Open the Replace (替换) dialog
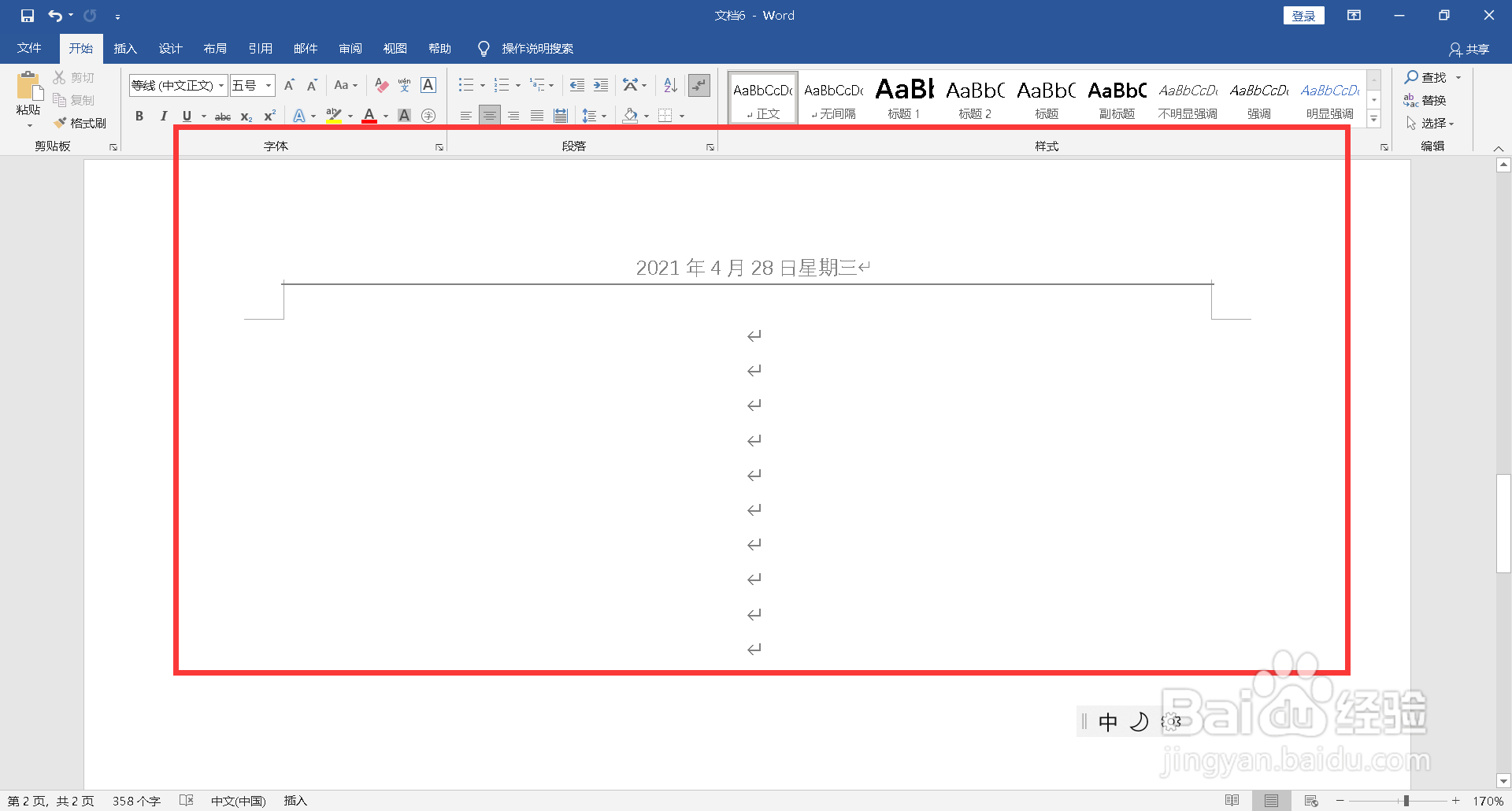 pos(1425,100)
